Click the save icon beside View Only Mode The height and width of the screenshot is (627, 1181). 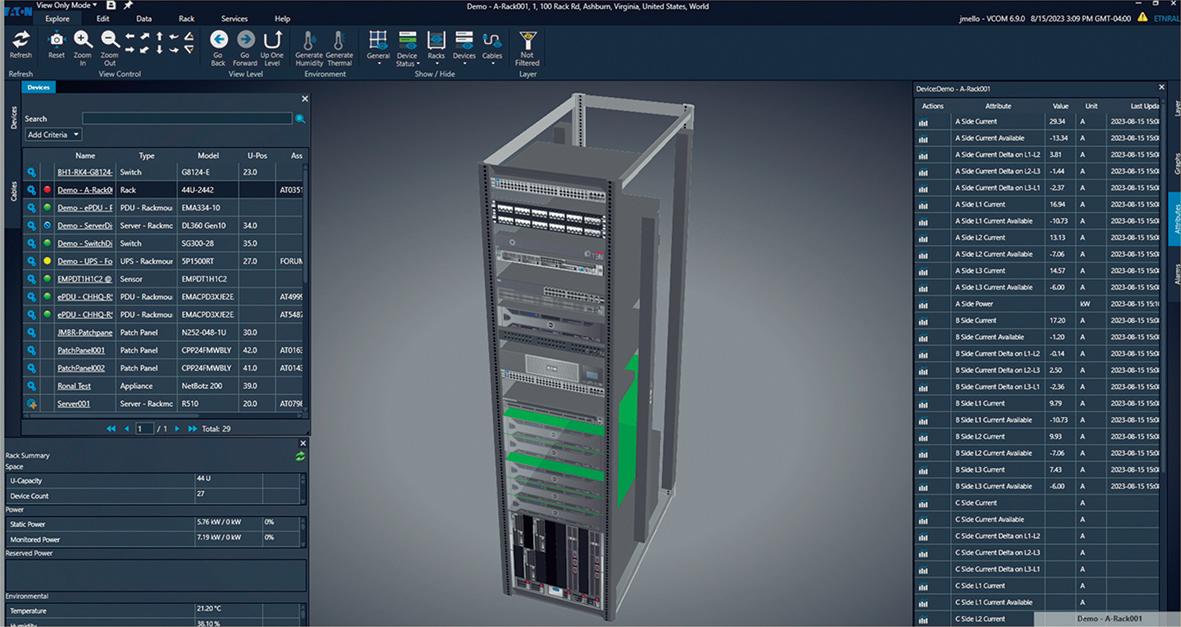point(111,5)
